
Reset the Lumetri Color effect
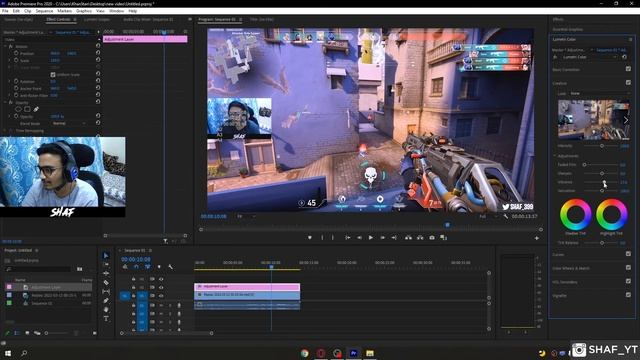(x=624, y=57)
